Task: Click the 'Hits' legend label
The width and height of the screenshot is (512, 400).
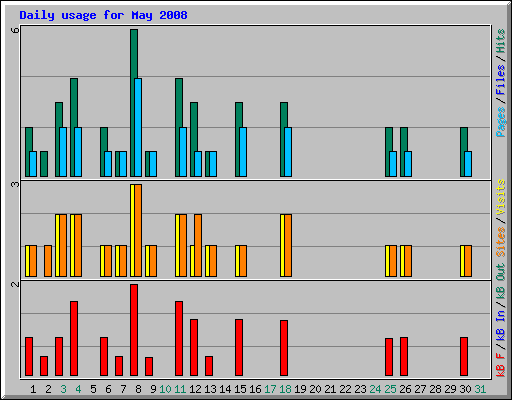Action: 500,41
